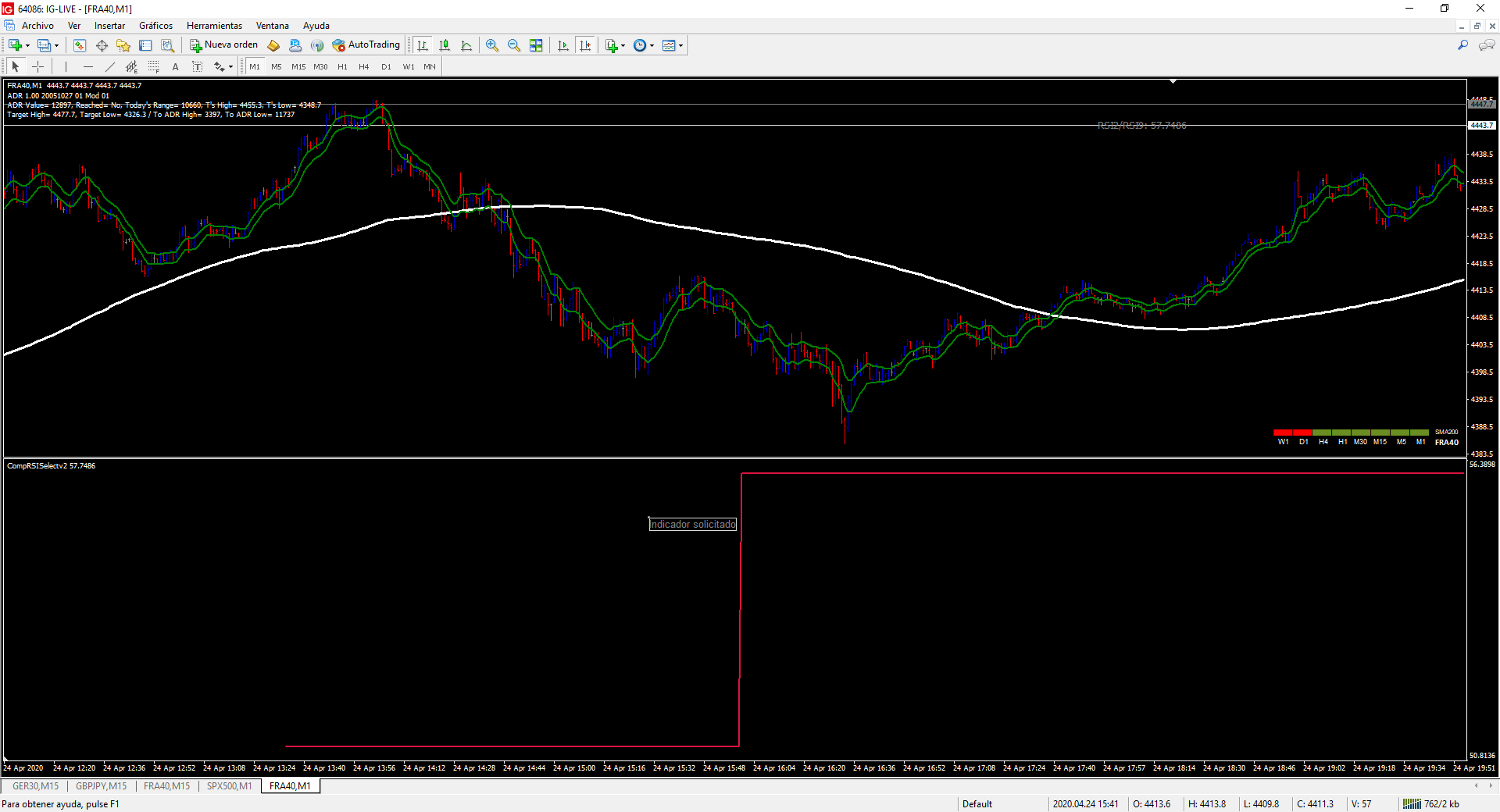Switch to the FRA40,M15 chart tab
Screen dimensions: 1500x812
point(166,786)
